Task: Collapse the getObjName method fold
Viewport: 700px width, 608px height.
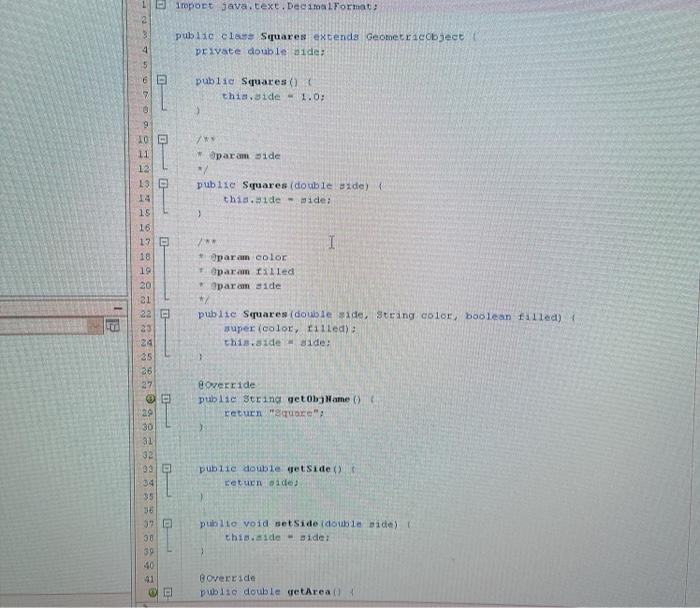Action: [x=166, y=399]
